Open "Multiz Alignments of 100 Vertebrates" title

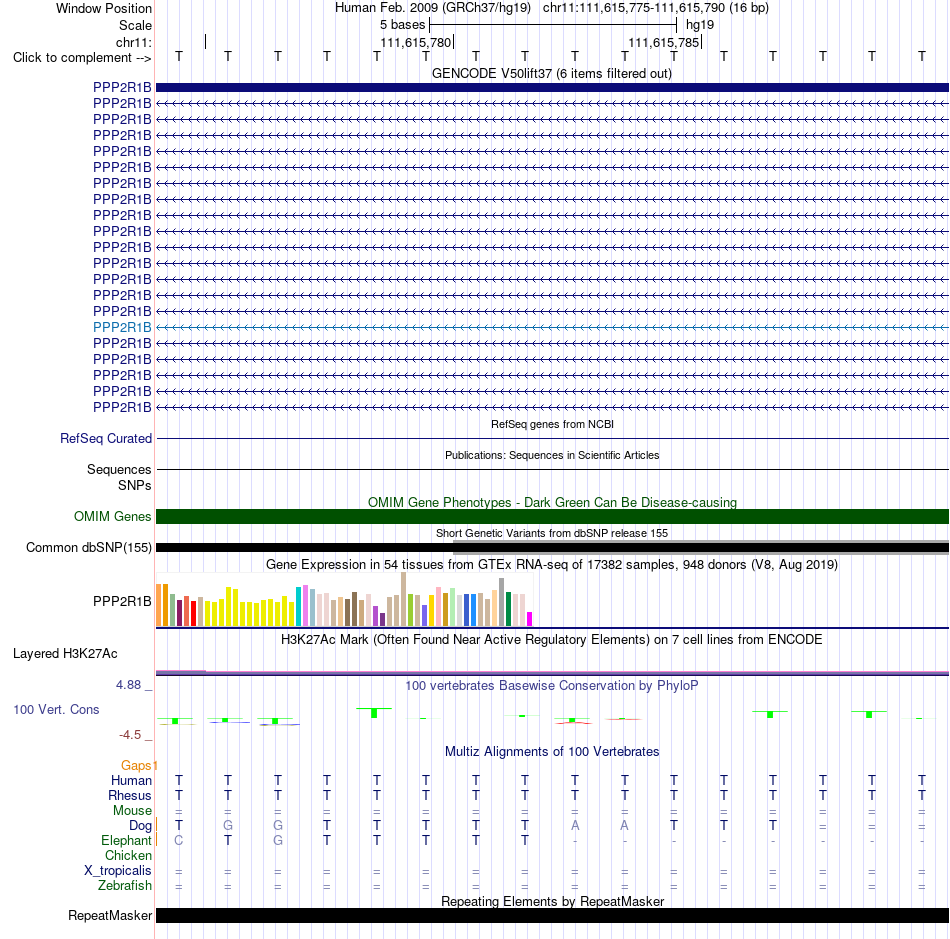[x=552, y=751]
